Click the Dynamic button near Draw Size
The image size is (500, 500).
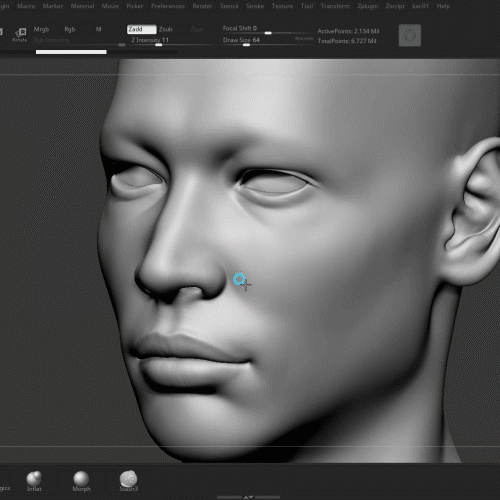coord(304,39)
